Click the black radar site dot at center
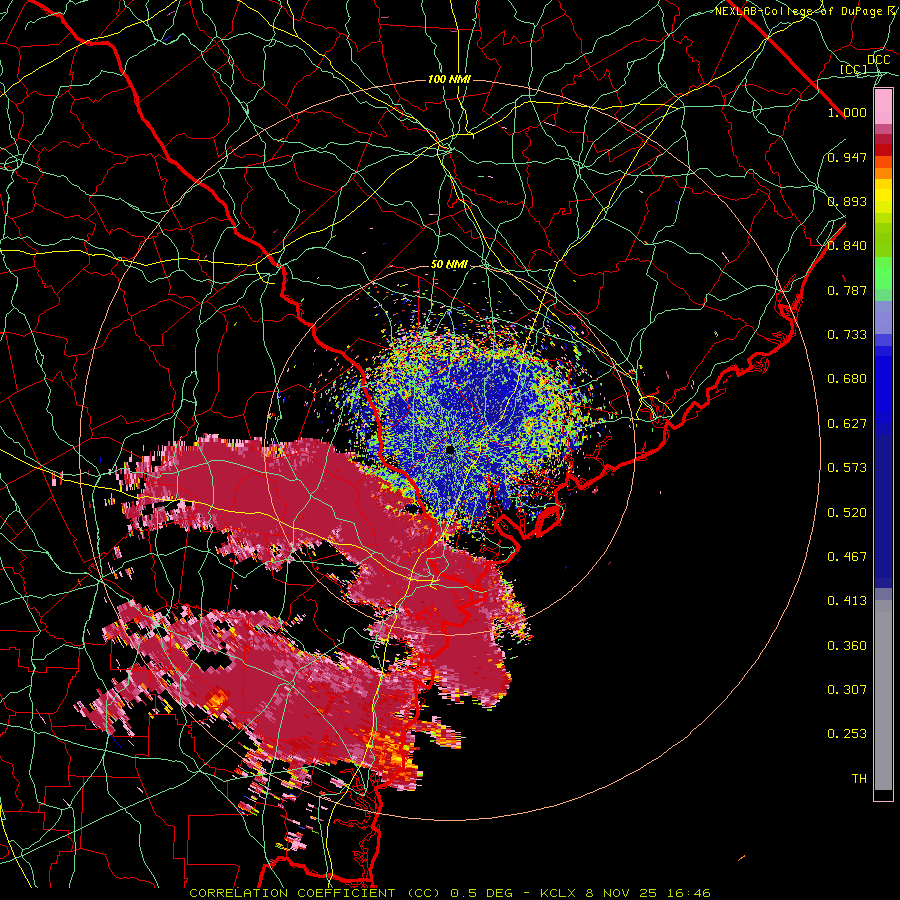900x900 pixels. pyautogui.click(x=449, y=450)
